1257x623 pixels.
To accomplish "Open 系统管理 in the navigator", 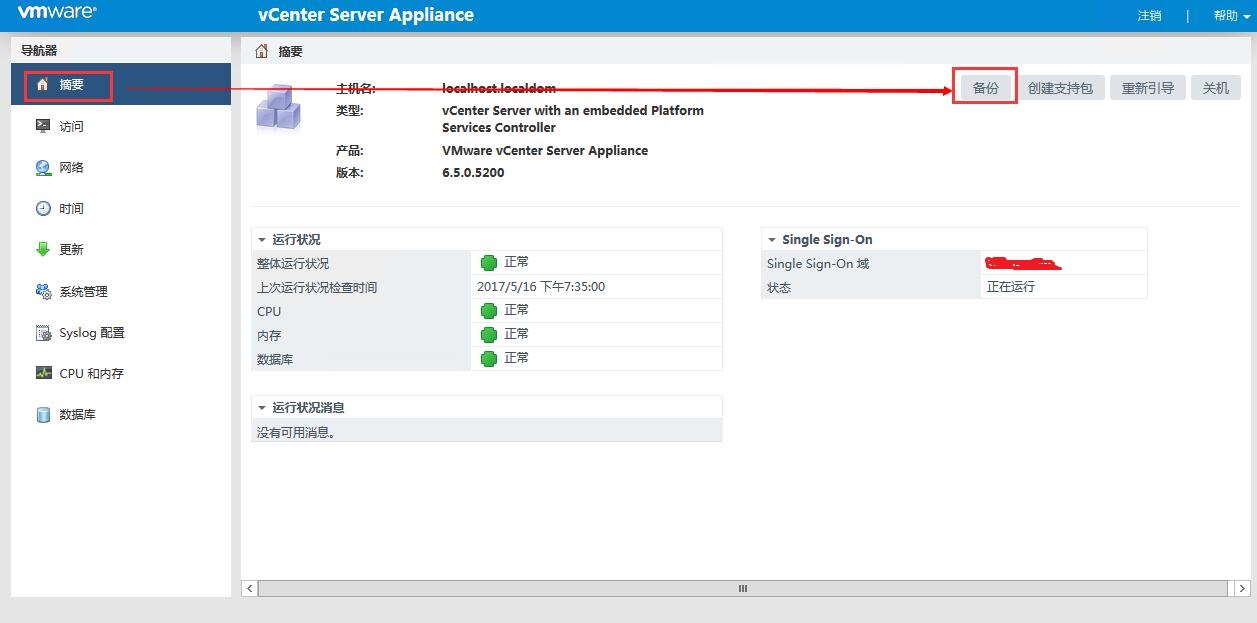I will pos(121,291).
